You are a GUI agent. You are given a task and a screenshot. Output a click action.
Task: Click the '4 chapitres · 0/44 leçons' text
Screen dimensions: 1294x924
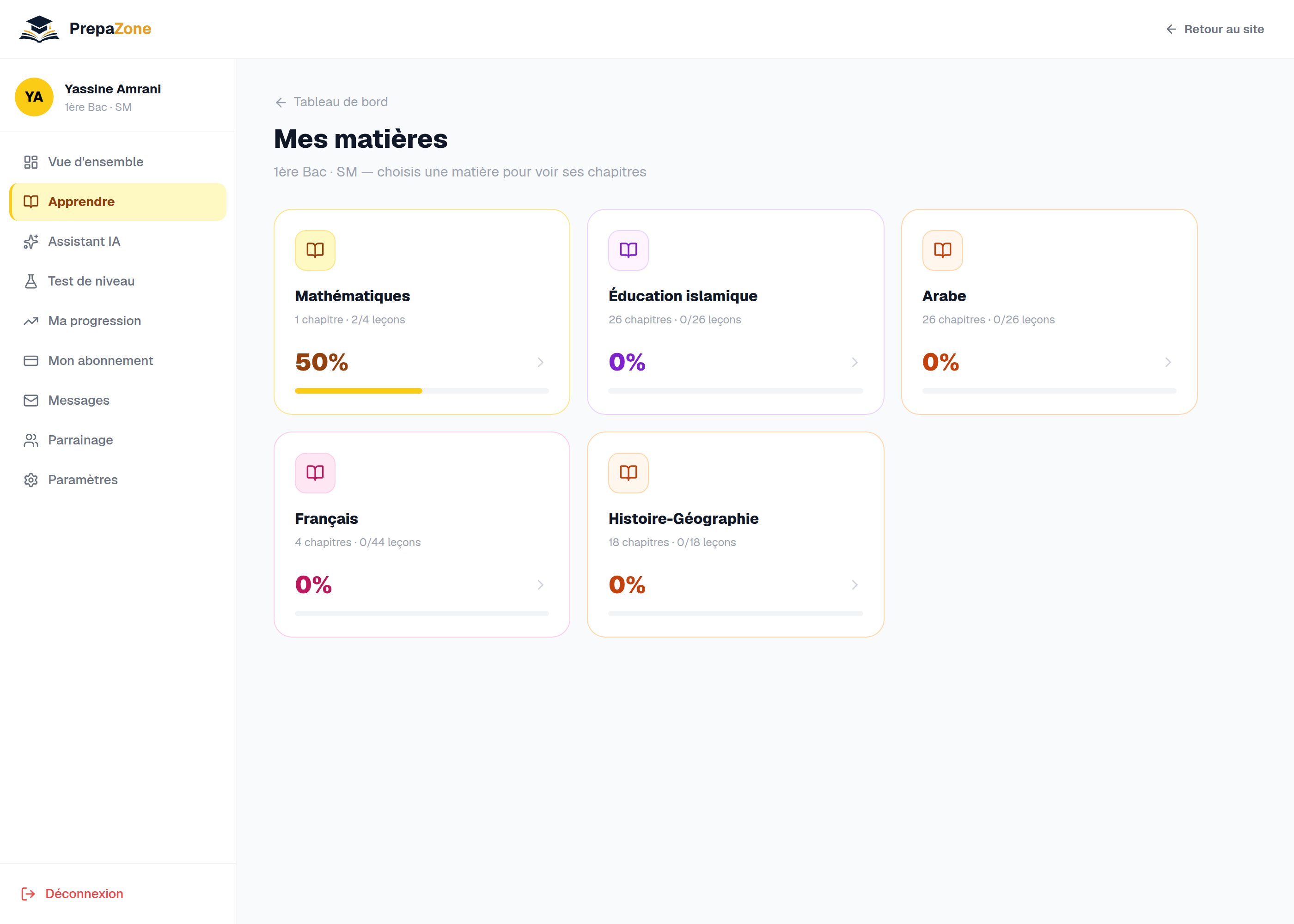[358, 542]
